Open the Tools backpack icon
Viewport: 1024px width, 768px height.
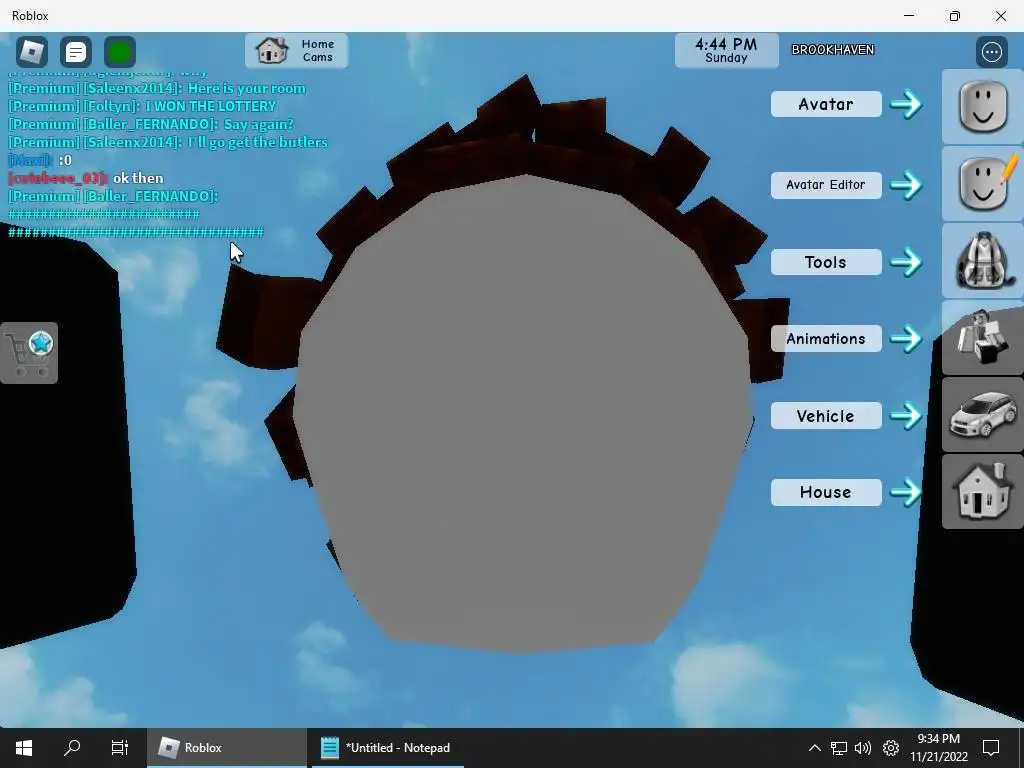click(x=983, y=261)
